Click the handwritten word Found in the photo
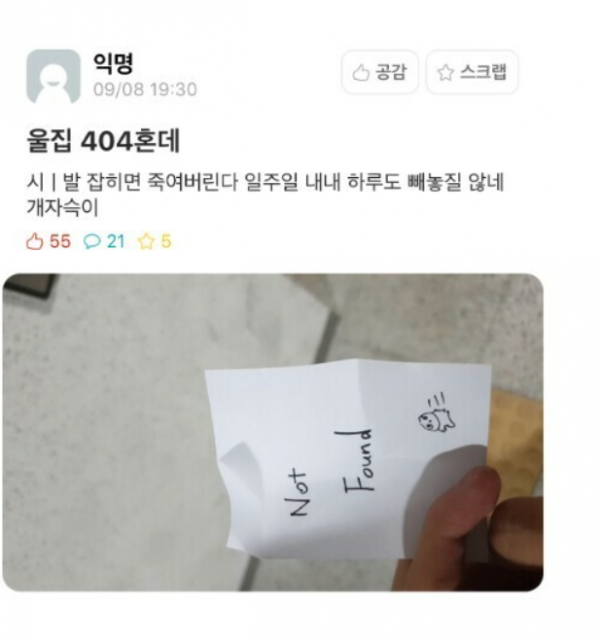The image size is (600, 642). coord(358,461)
